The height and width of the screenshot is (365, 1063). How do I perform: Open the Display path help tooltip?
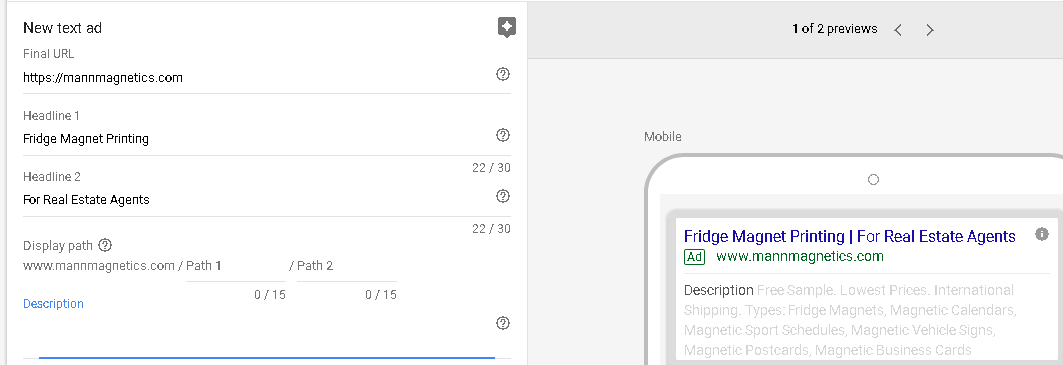tap(104, 245)
